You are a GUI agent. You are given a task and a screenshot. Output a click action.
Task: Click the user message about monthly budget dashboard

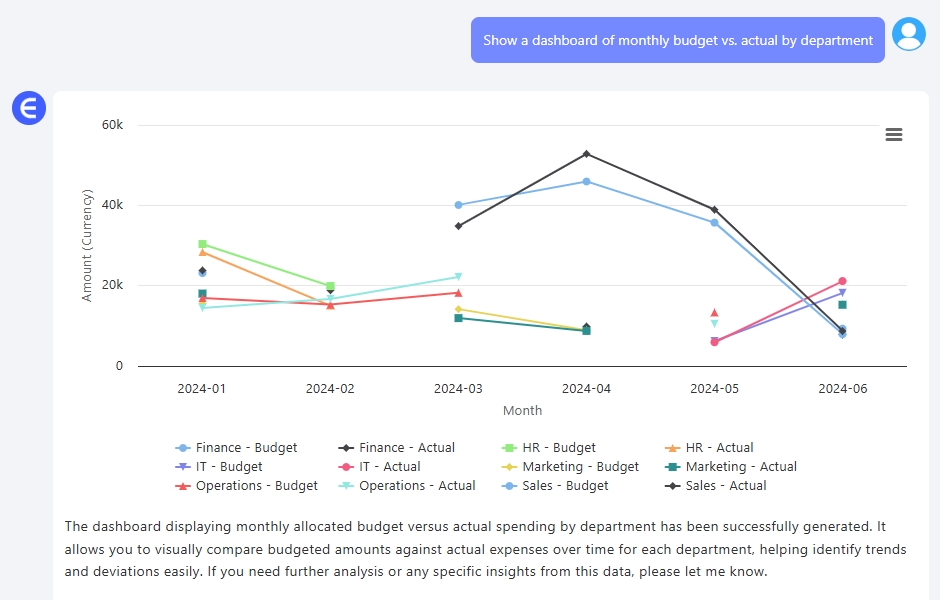click(677, 40)
